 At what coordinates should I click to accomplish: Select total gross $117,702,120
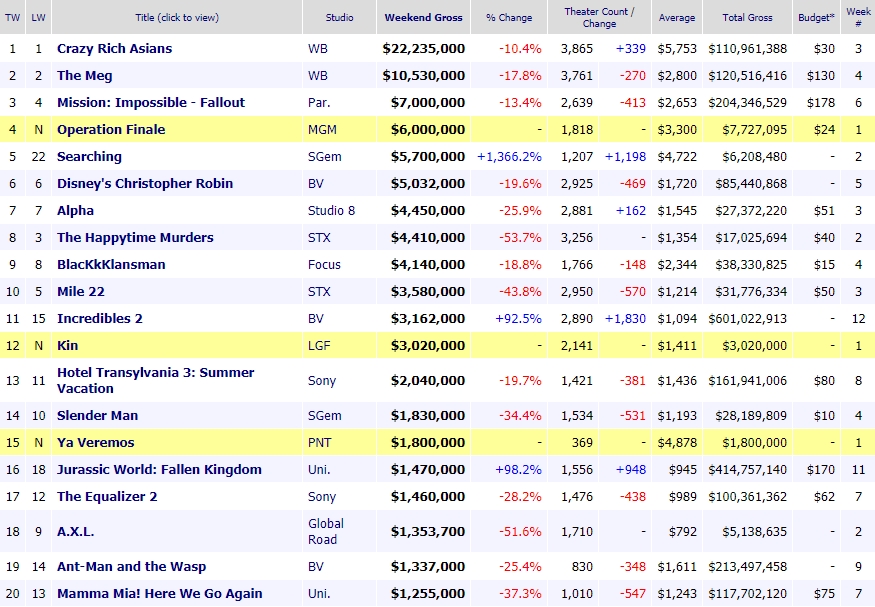(748, 594)
